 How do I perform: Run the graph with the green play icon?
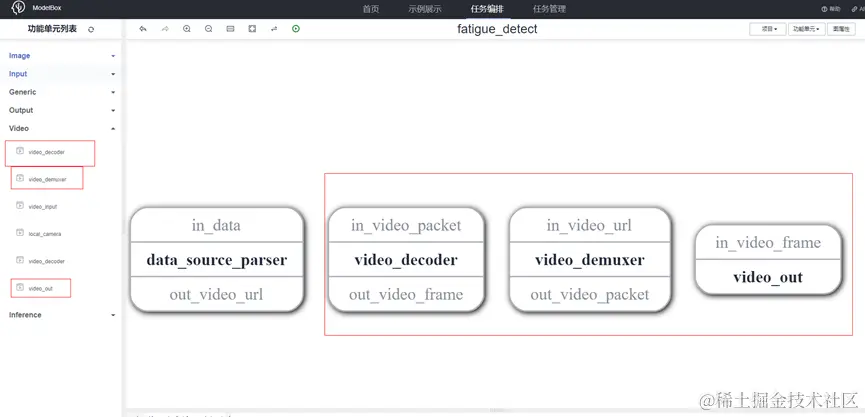(296, 29)
